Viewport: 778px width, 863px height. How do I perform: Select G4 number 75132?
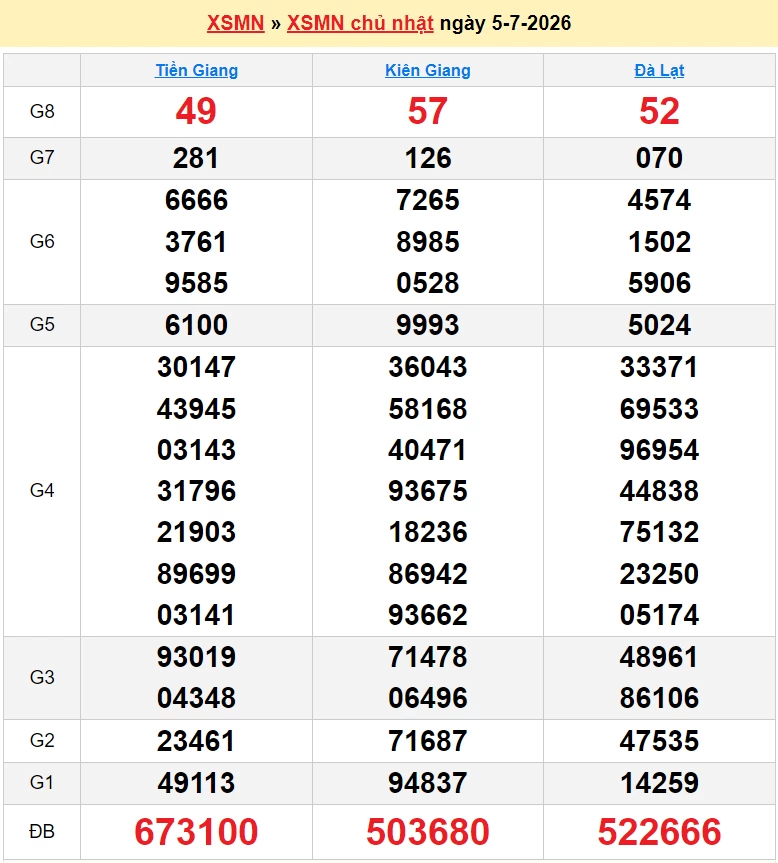659,532
